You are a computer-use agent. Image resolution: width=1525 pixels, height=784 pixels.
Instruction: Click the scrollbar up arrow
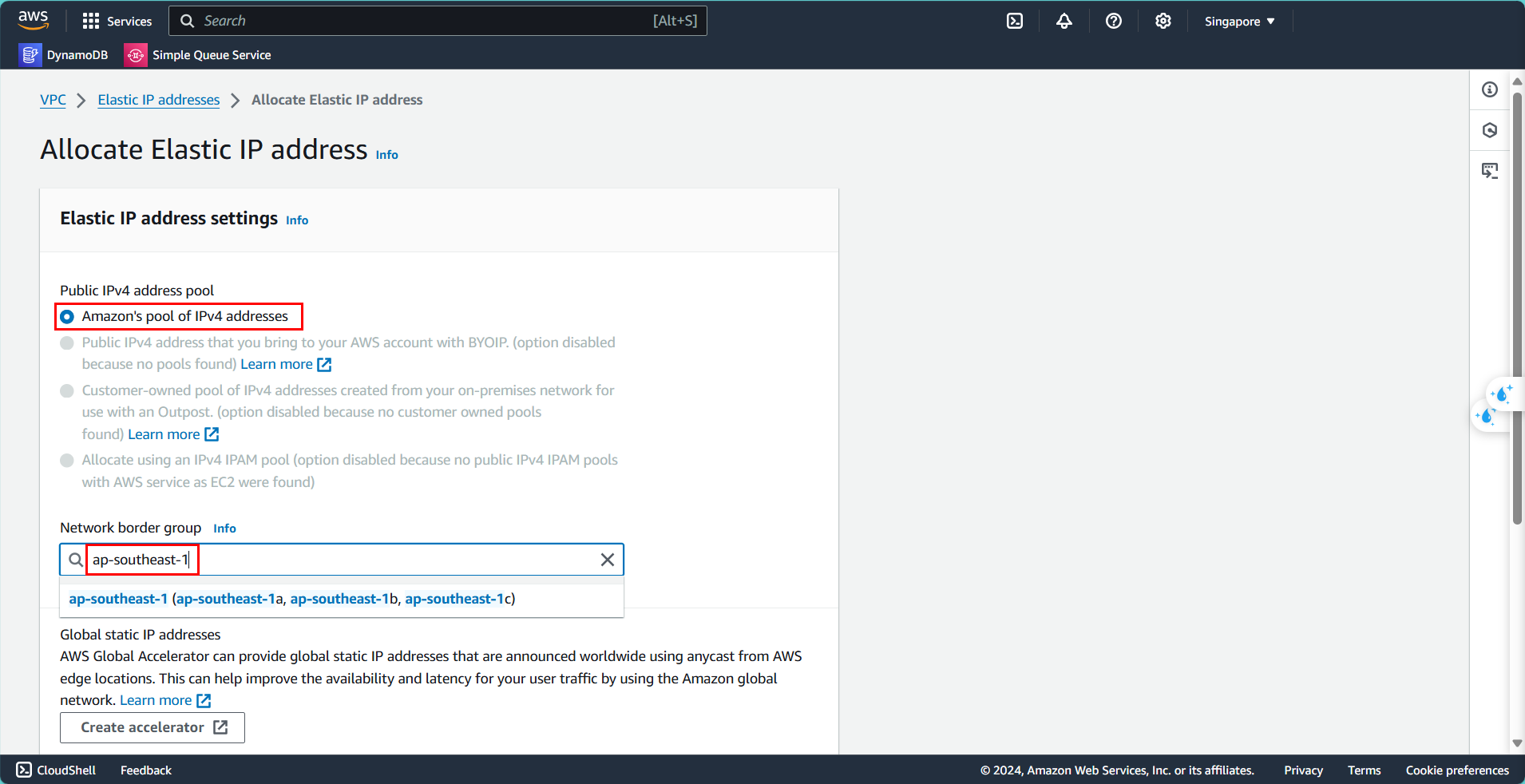pos(1517,81)
